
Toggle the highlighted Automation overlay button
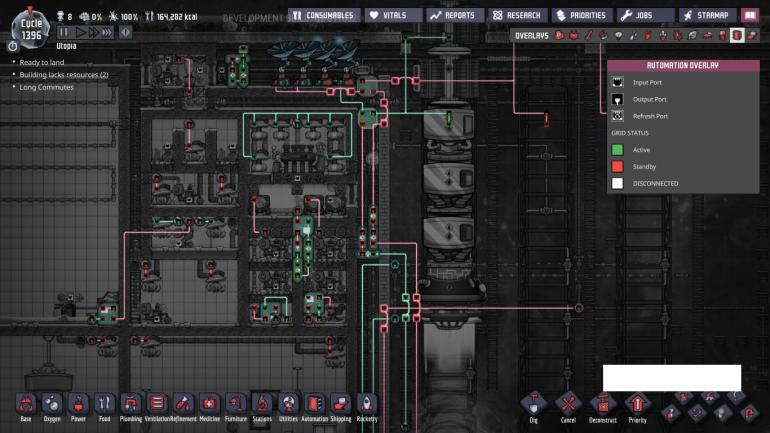coord(737,35)
